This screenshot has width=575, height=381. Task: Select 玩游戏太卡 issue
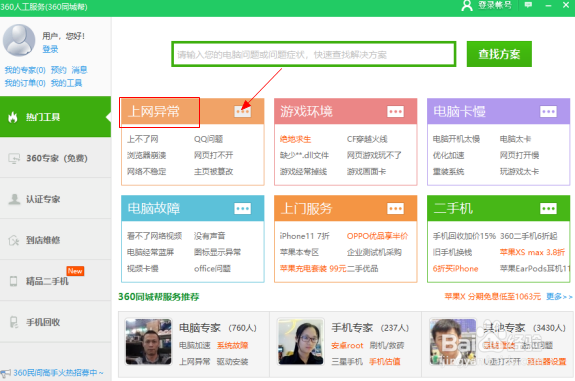(x=519, y=172)
